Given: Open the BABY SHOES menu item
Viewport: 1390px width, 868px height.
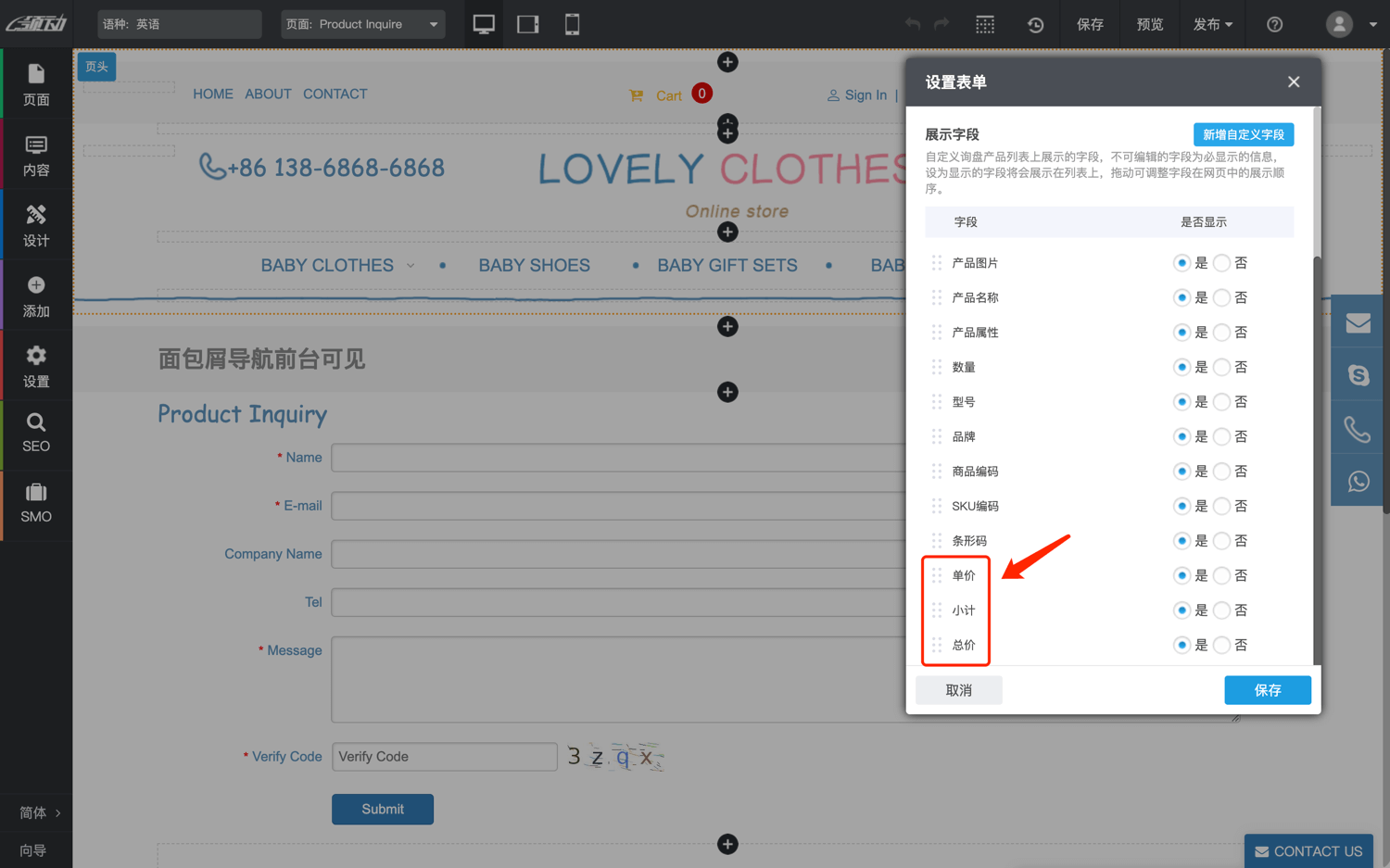Looking at the screenshot, I should [534, 266].
